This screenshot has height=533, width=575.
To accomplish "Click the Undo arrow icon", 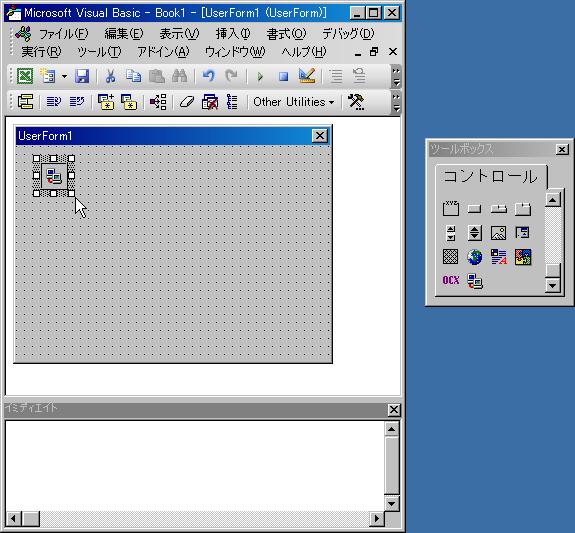I will [x=209, y=76].
